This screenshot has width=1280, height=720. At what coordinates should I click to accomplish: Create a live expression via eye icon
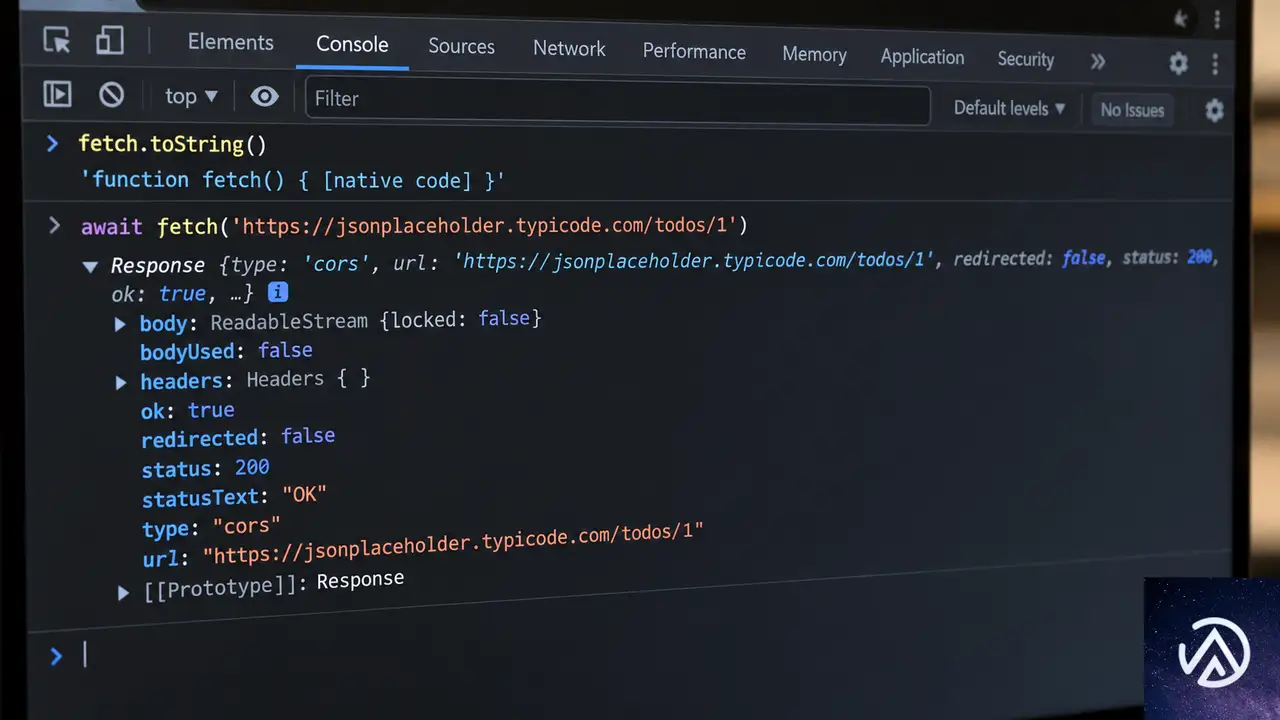[264, 97]
